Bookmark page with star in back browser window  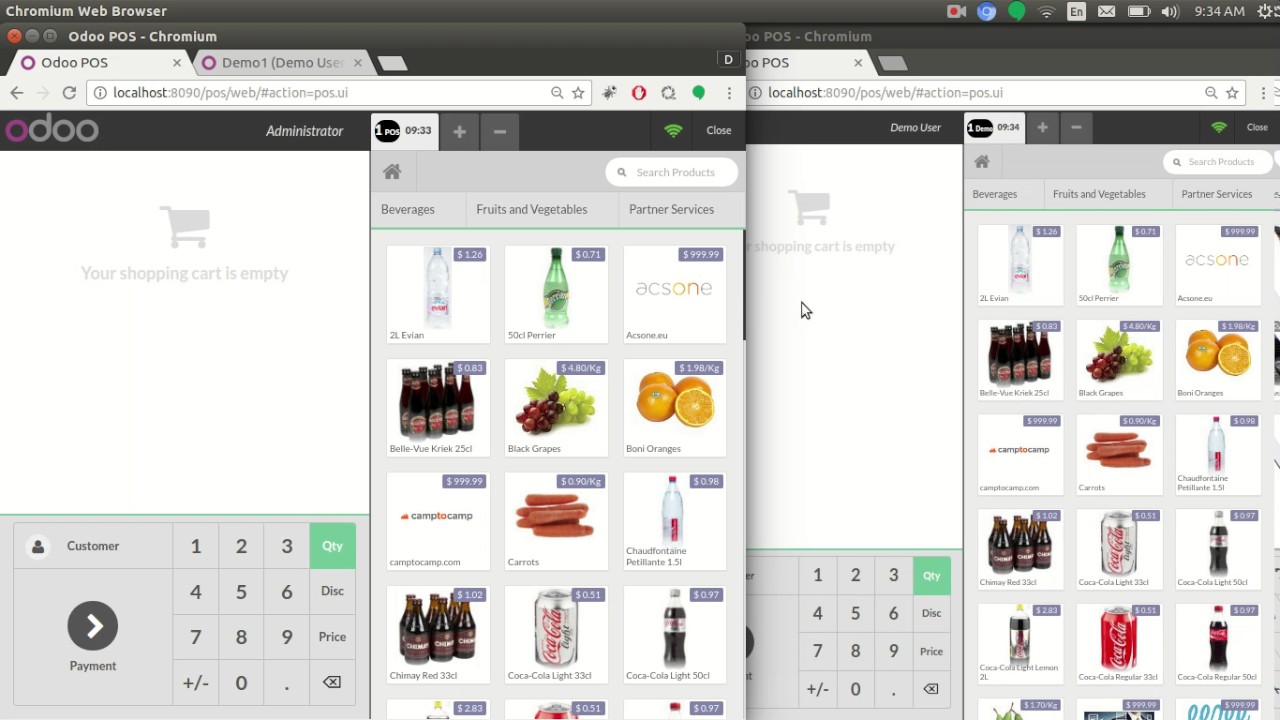click(1233, 92)
